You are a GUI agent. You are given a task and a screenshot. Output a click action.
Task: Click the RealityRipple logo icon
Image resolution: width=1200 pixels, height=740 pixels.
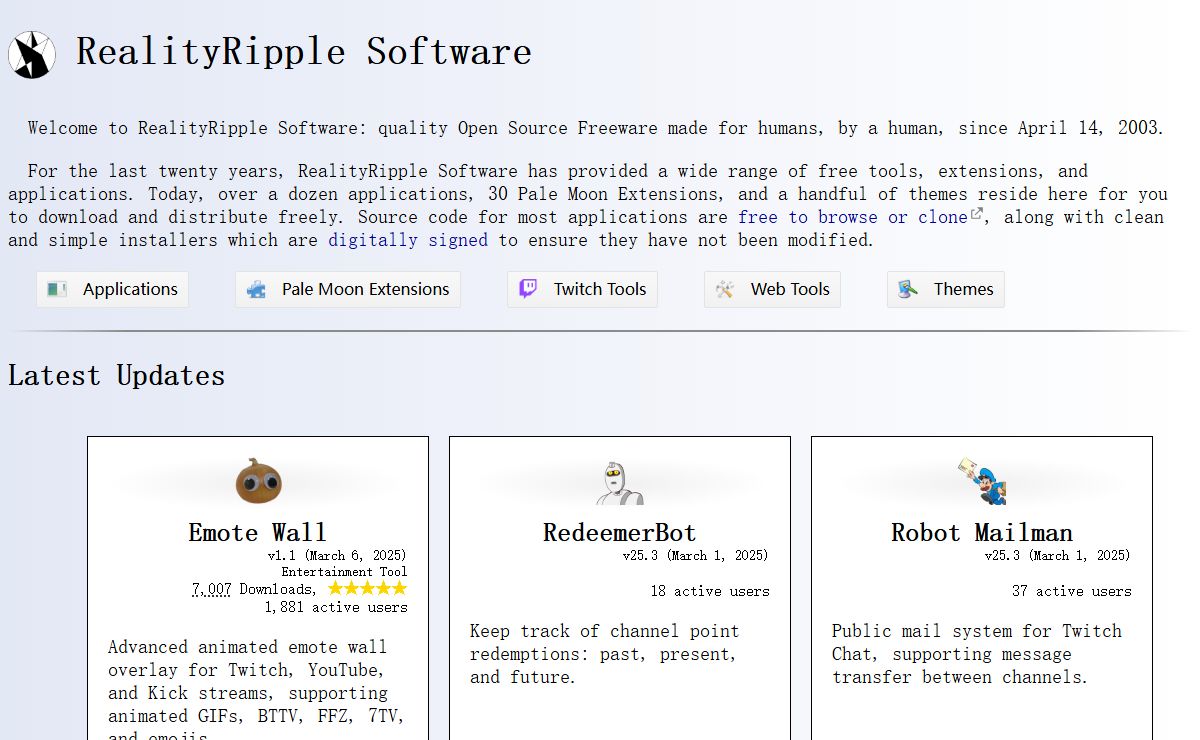31,54
